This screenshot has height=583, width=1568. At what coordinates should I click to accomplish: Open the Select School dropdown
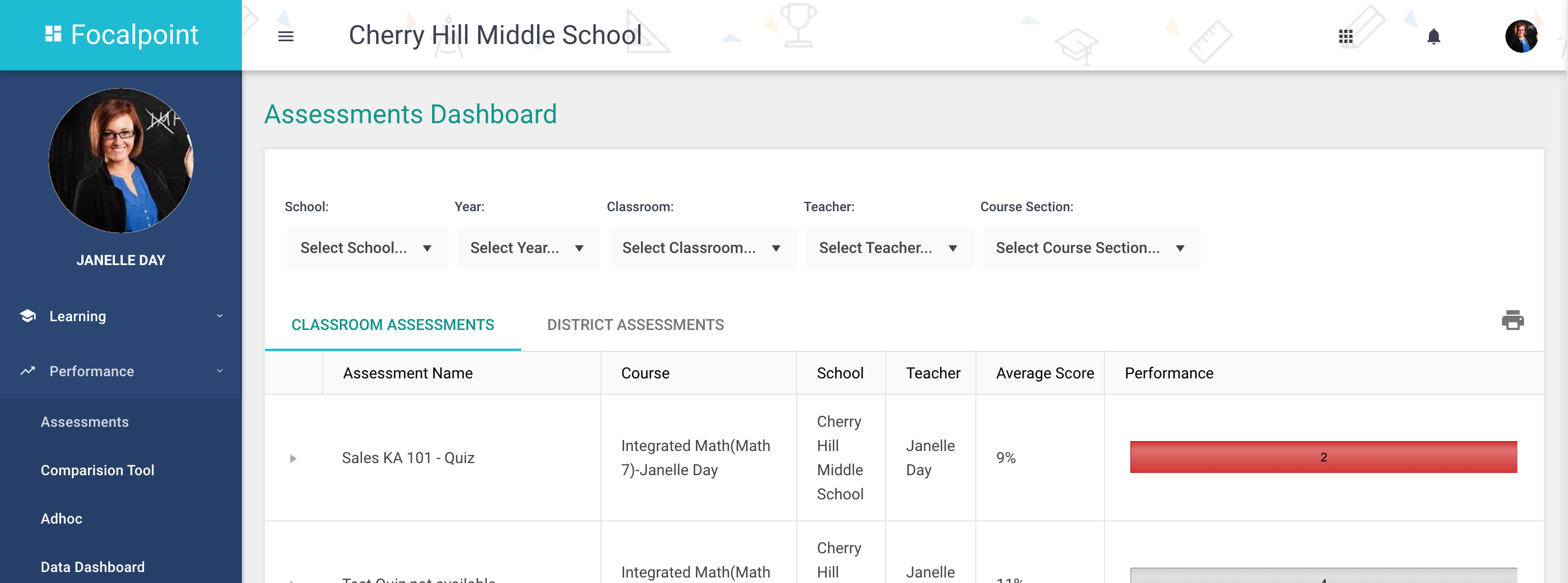367,248
